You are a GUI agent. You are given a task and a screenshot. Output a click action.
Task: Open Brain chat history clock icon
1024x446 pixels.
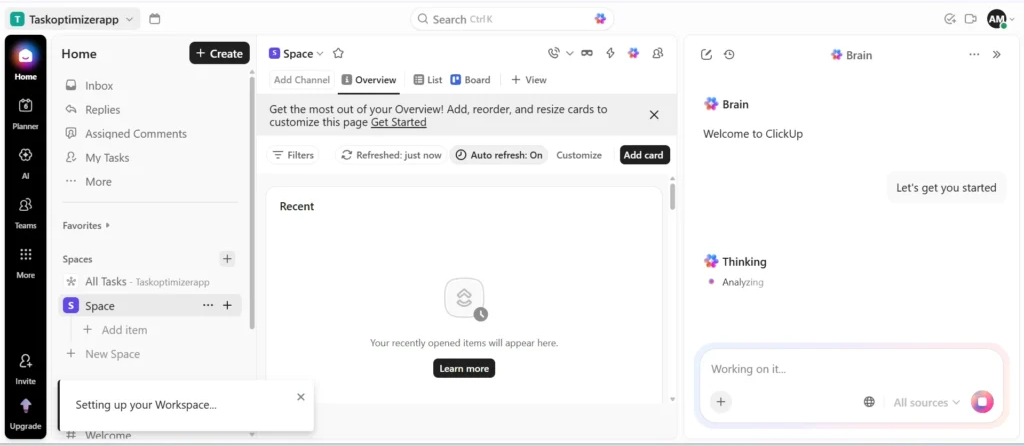point(729,55)
